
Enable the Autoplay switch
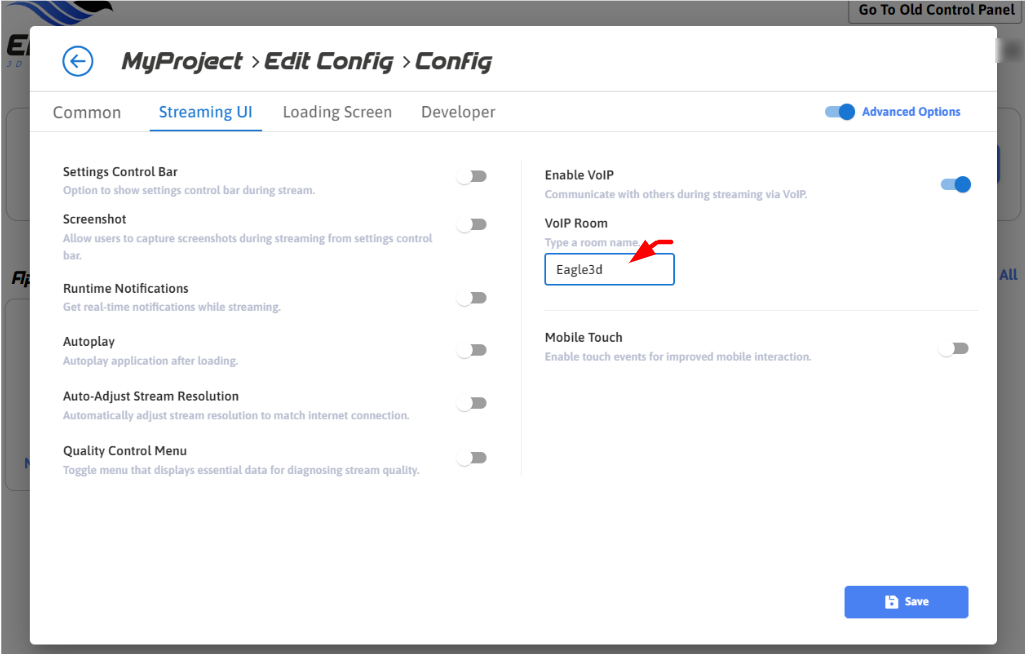point(471,351)
